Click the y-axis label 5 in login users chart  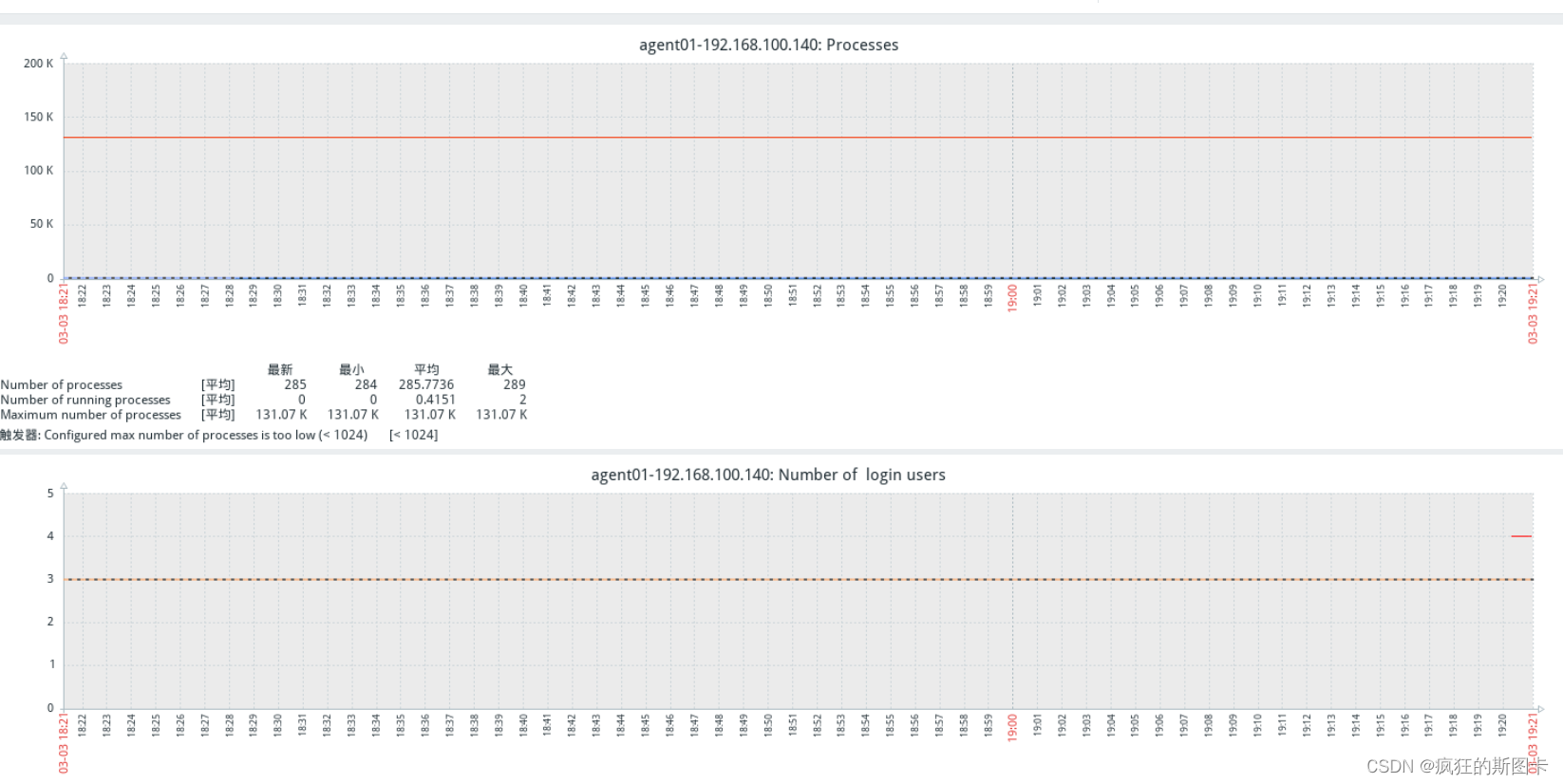point(50,494)
